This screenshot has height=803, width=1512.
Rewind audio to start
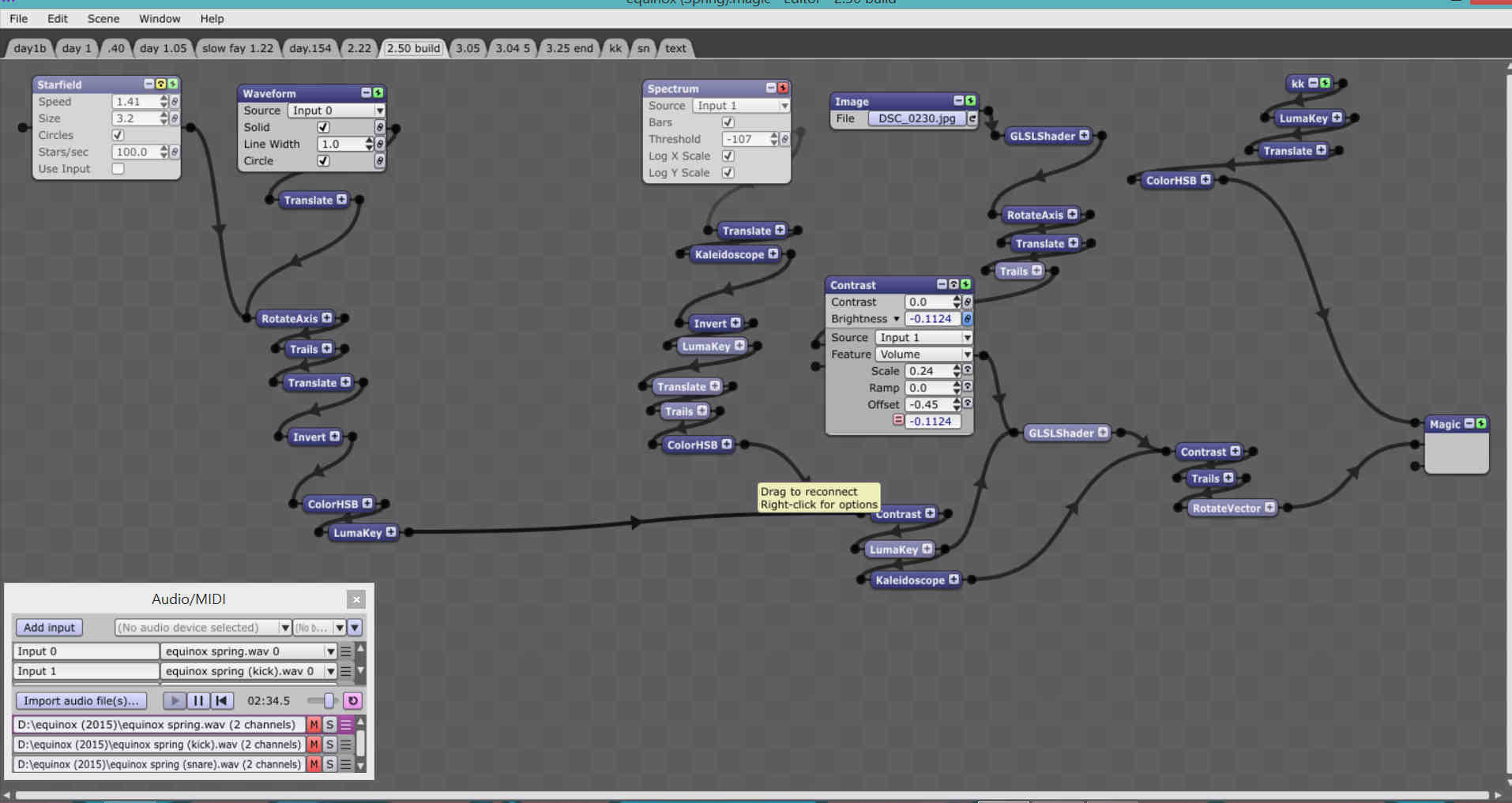[x=222, y=700]
